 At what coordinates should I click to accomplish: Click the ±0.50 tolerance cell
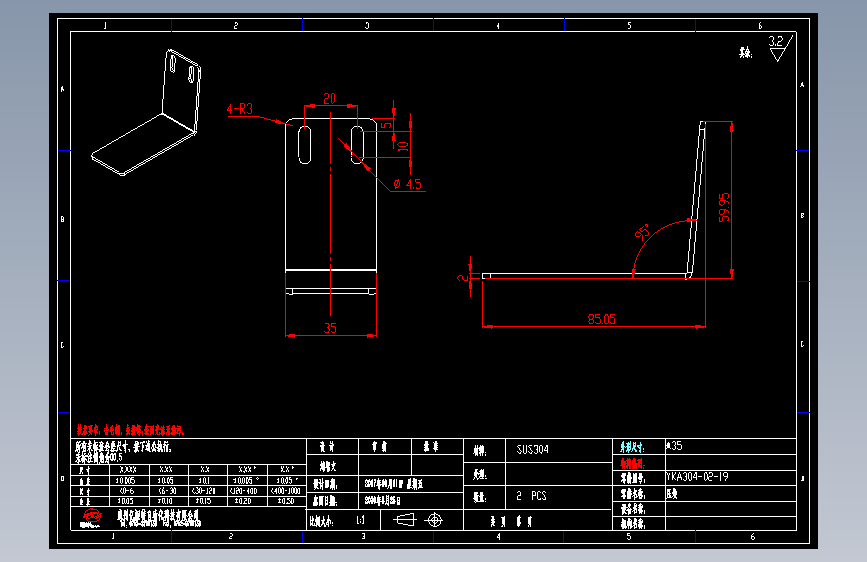point(286,501)
